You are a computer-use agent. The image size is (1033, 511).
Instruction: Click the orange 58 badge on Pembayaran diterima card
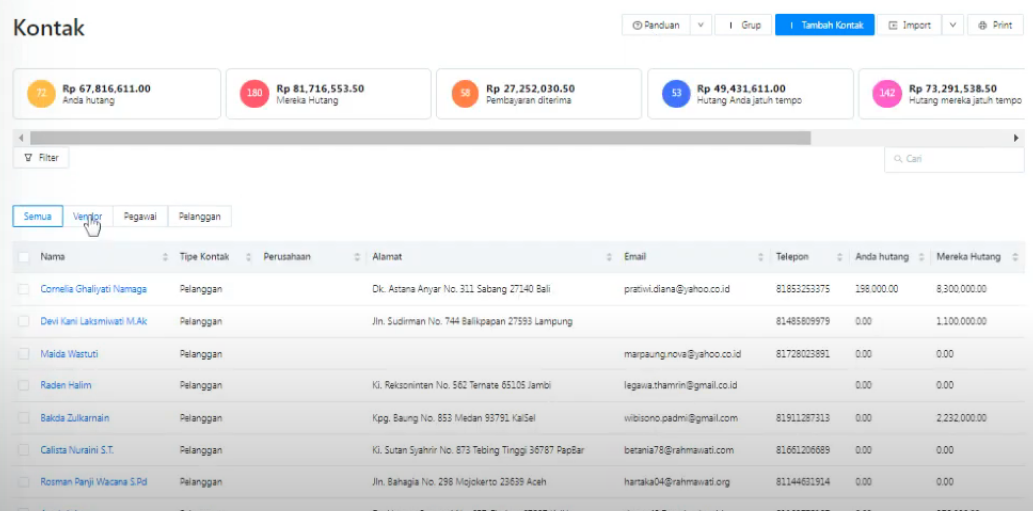click(x=465, y=94)
